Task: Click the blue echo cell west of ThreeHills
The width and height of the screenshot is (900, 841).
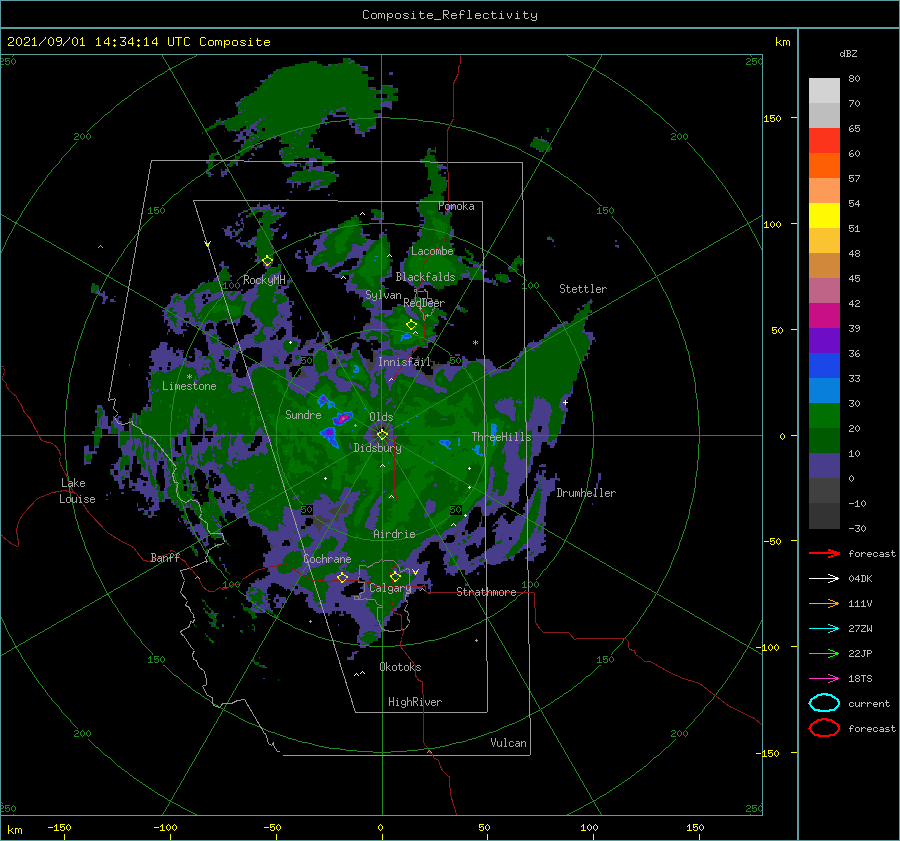Action: 445,443
